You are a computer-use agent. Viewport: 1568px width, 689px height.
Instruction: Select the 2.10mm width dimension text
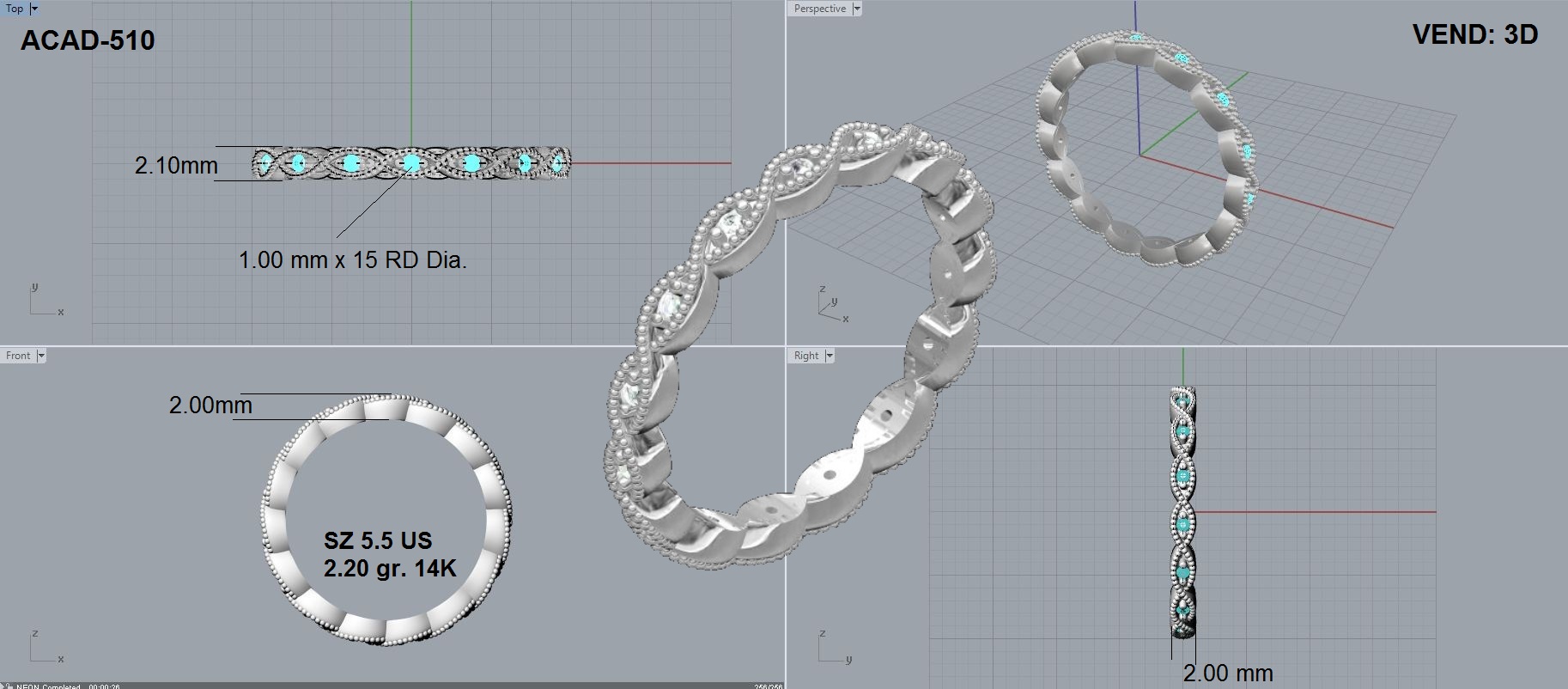click(x=176, y=165)
